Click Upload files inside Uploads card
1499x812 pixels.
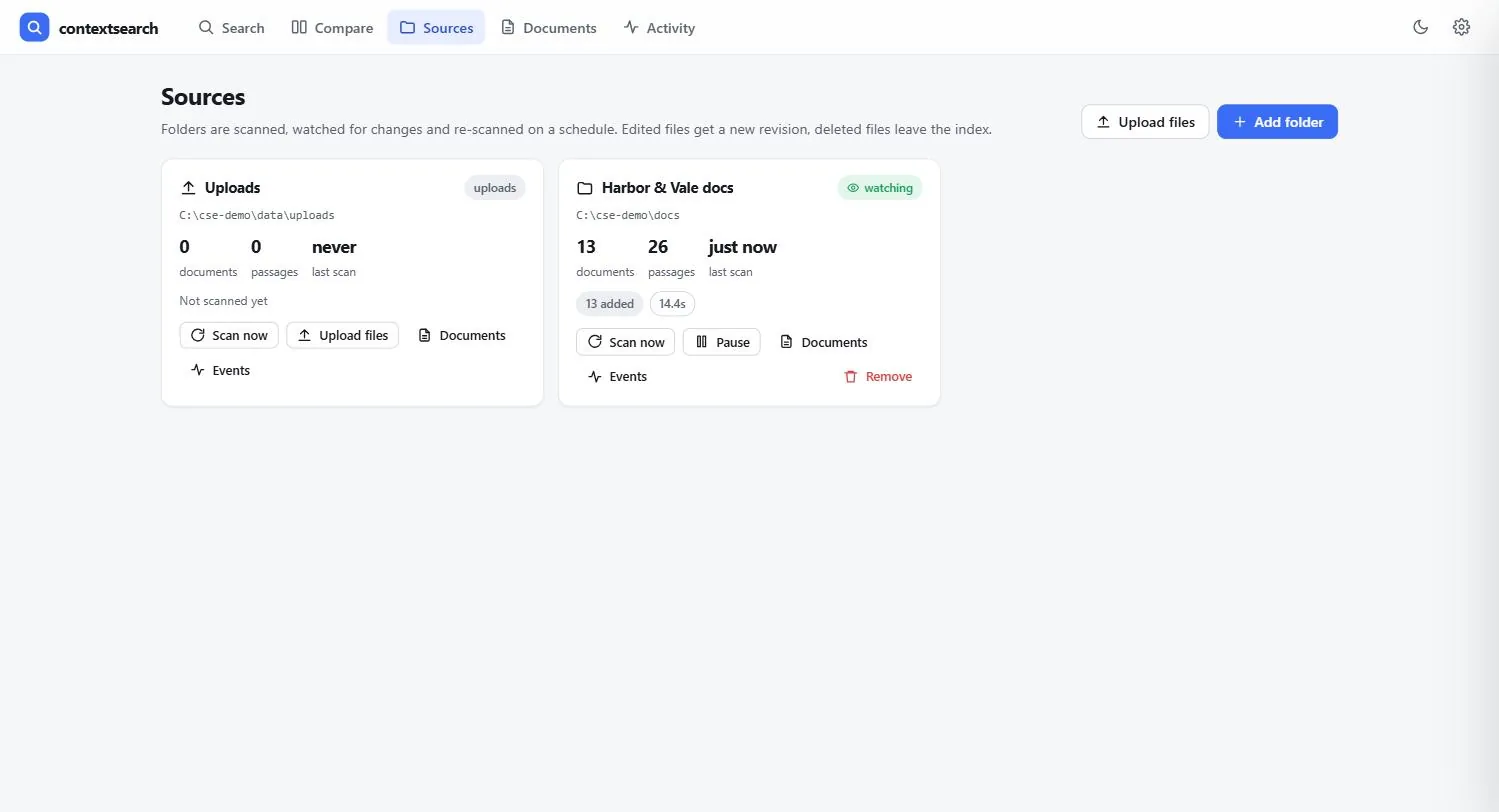343,335
